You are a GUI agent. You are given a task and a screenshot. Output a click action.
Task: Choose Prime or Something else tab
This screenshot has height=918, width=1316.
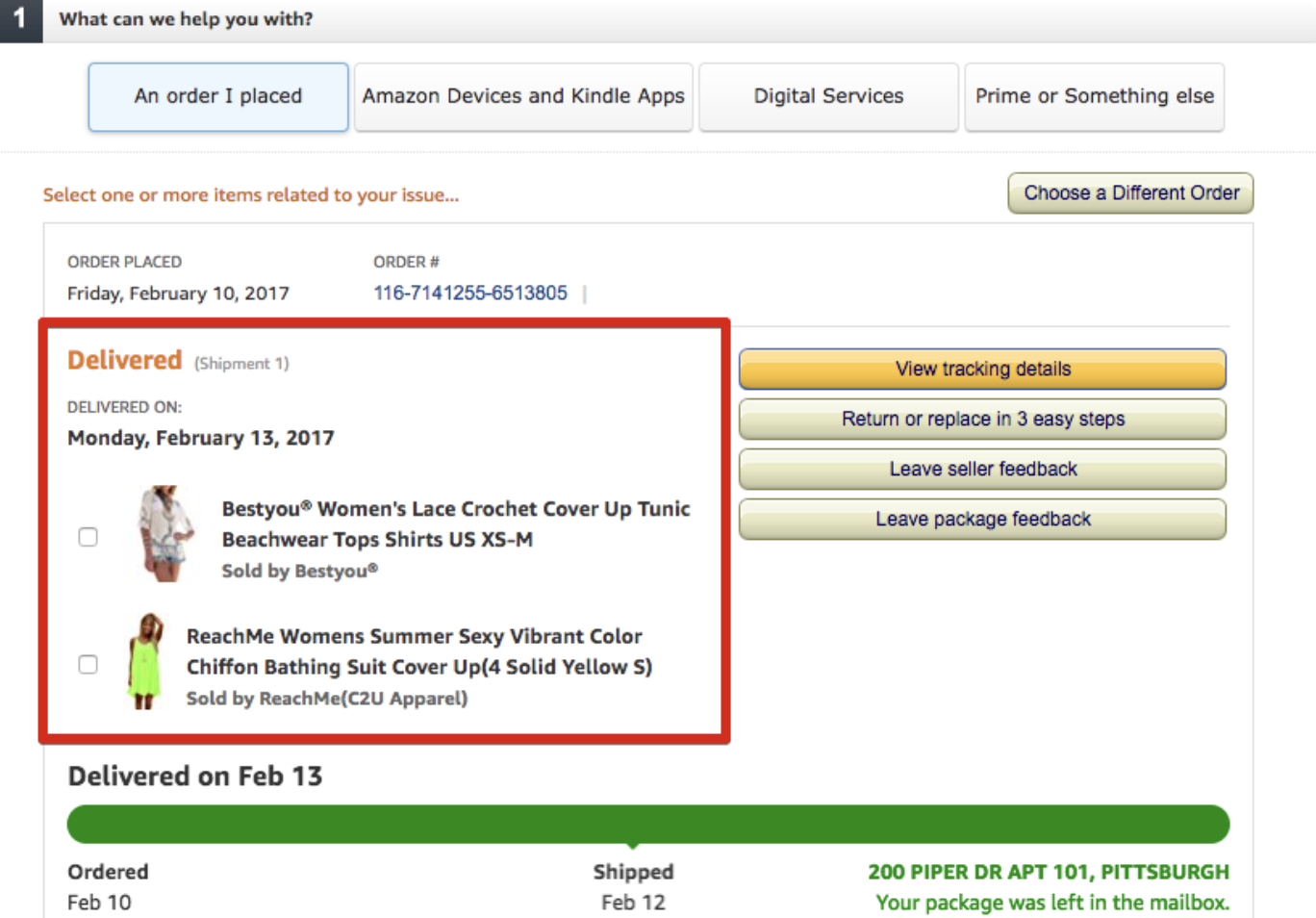(1095, 96)
